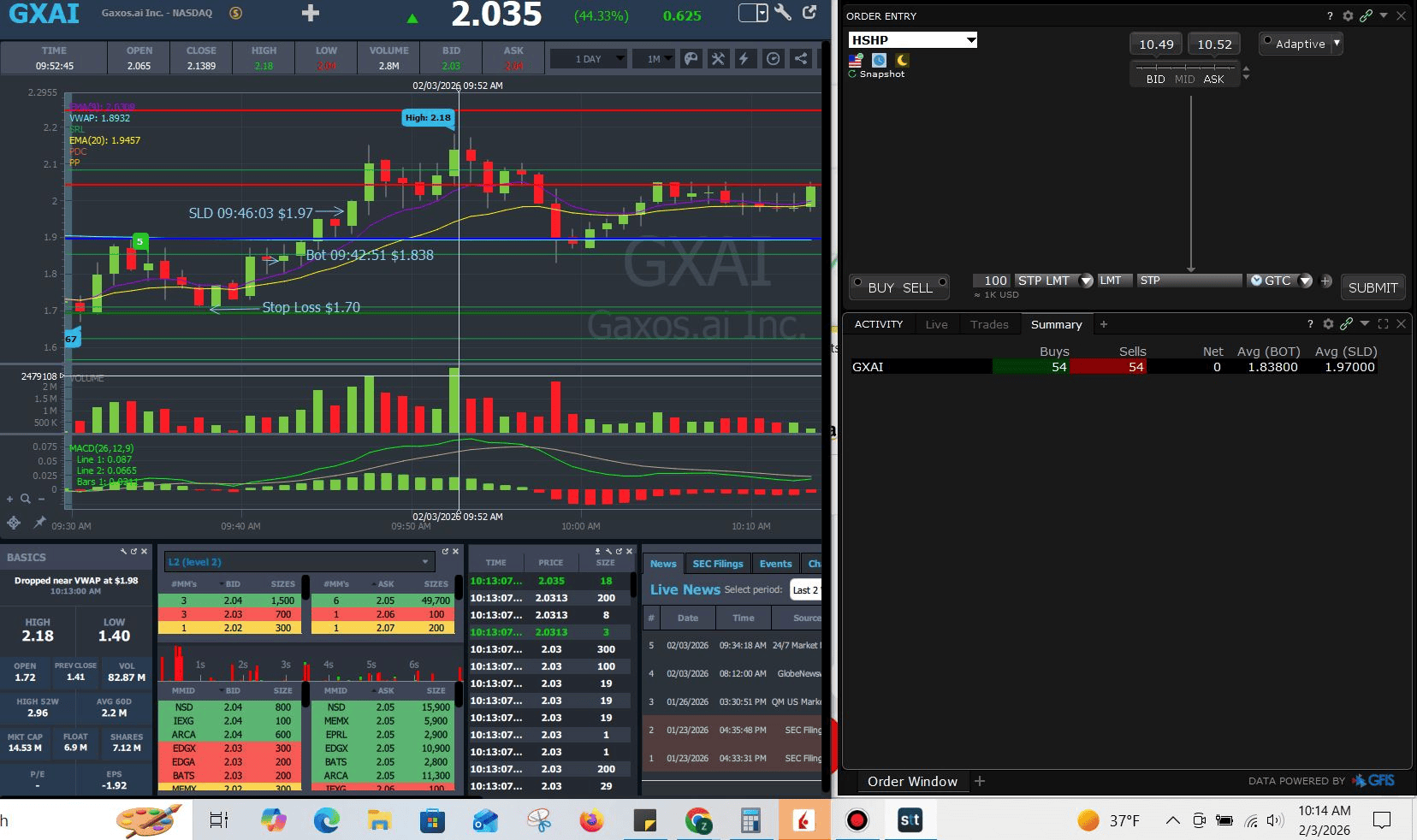The image size is (1417, 840).
Task: Click the blue clock icon under HSHP
Action: point(879,60)
